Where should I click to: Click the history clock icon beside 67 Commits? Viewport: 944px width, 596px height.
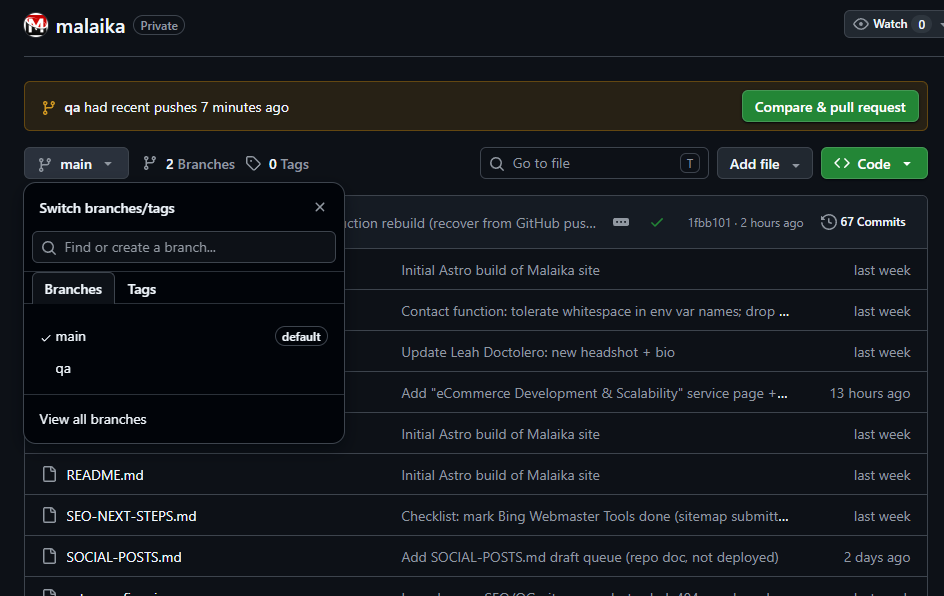pyautogui.click(x=828, y=222)
